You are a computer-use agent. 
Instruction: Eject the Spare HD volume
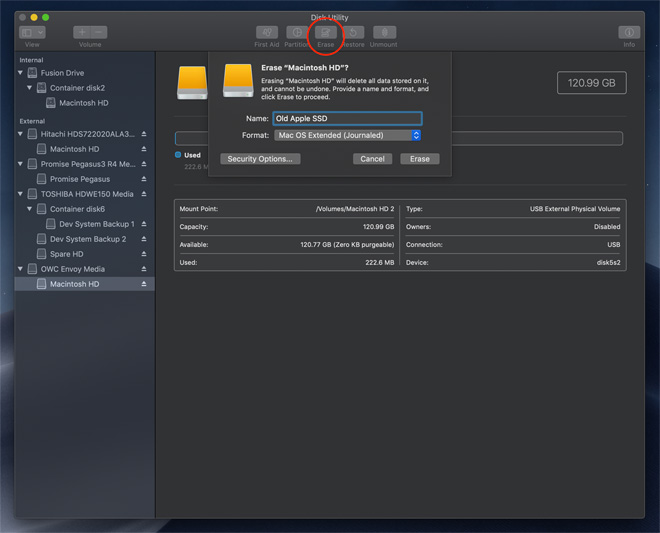[144, 254]
